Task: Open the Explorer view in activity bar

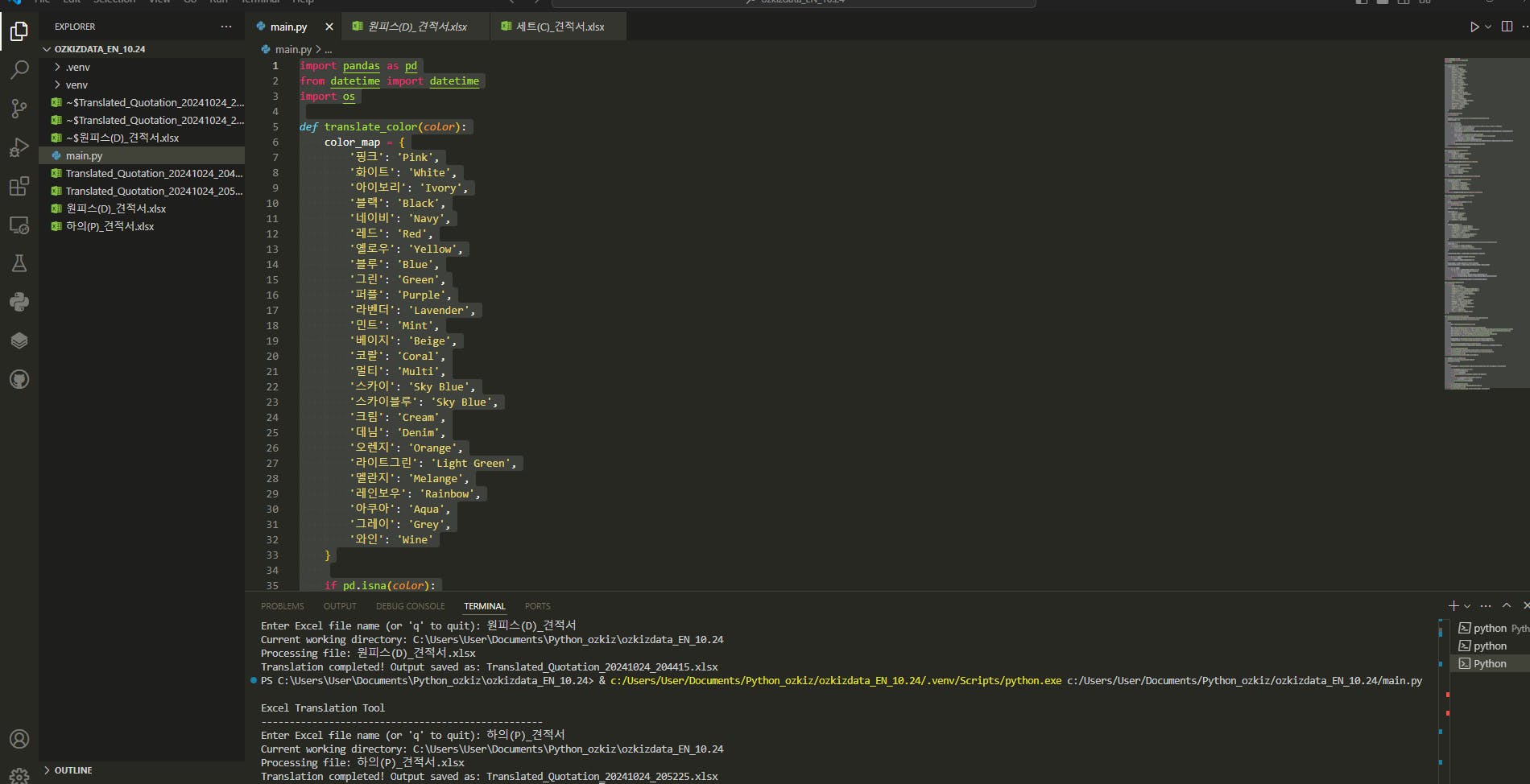Action: pos(19,31)
